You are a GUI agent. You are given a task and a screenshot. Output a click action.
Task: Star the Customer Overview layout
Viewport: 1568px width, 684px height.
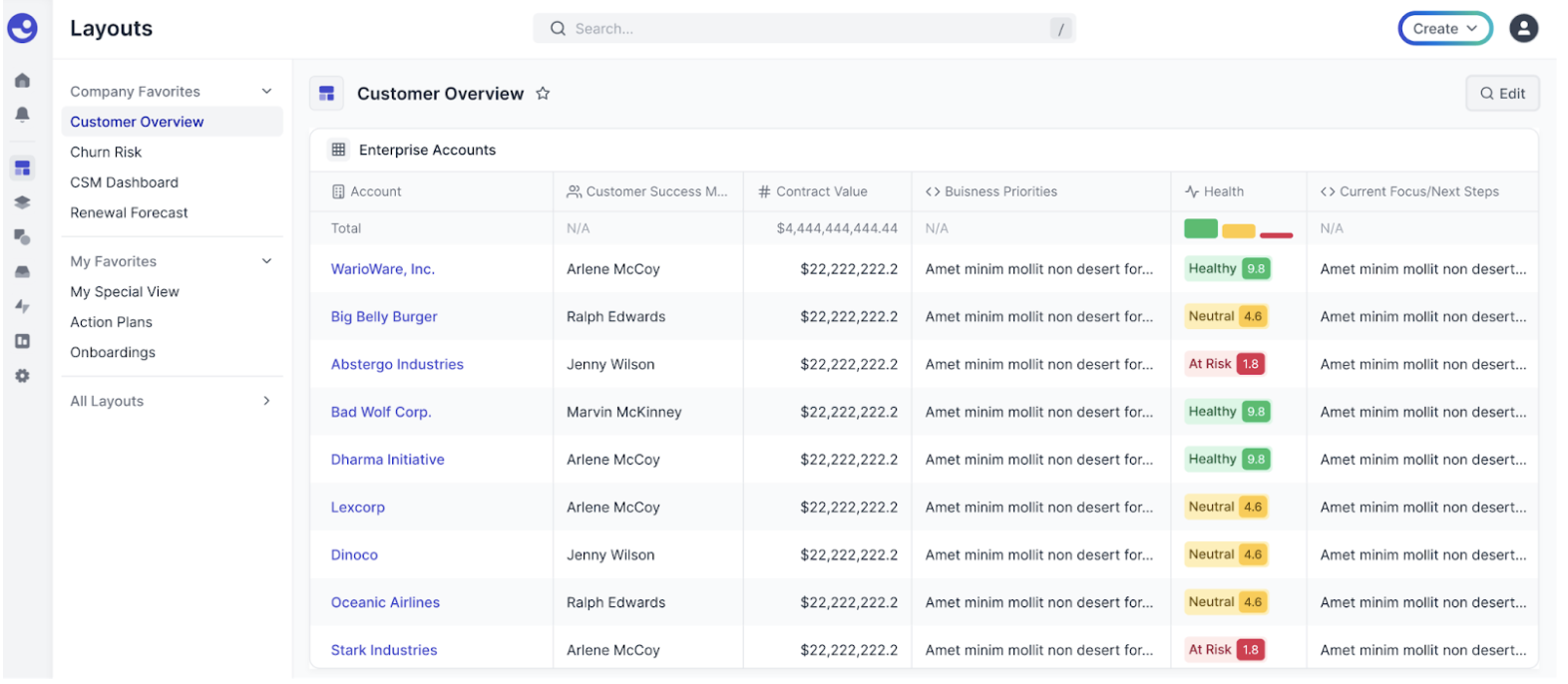[543, 93]
